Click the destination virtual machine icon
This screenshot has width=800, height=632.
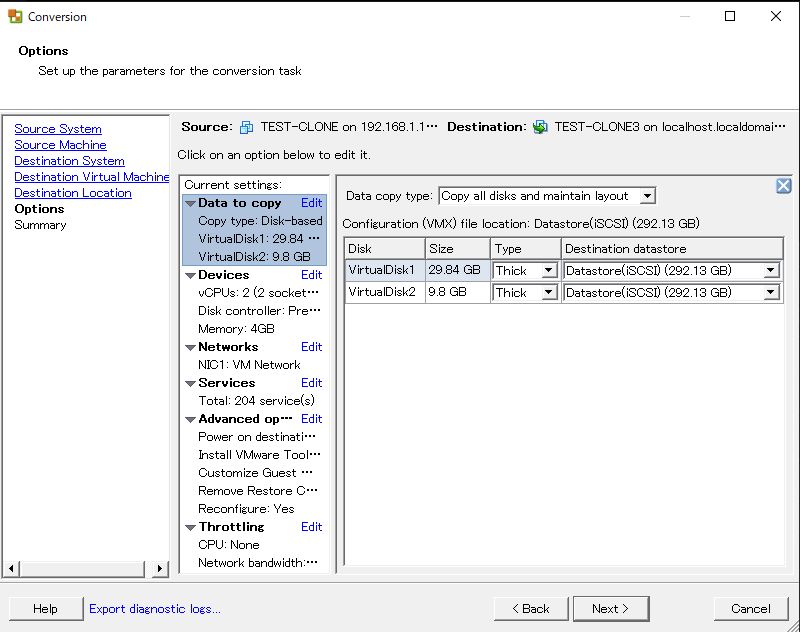pyautogui.click(x=540, y=127)
